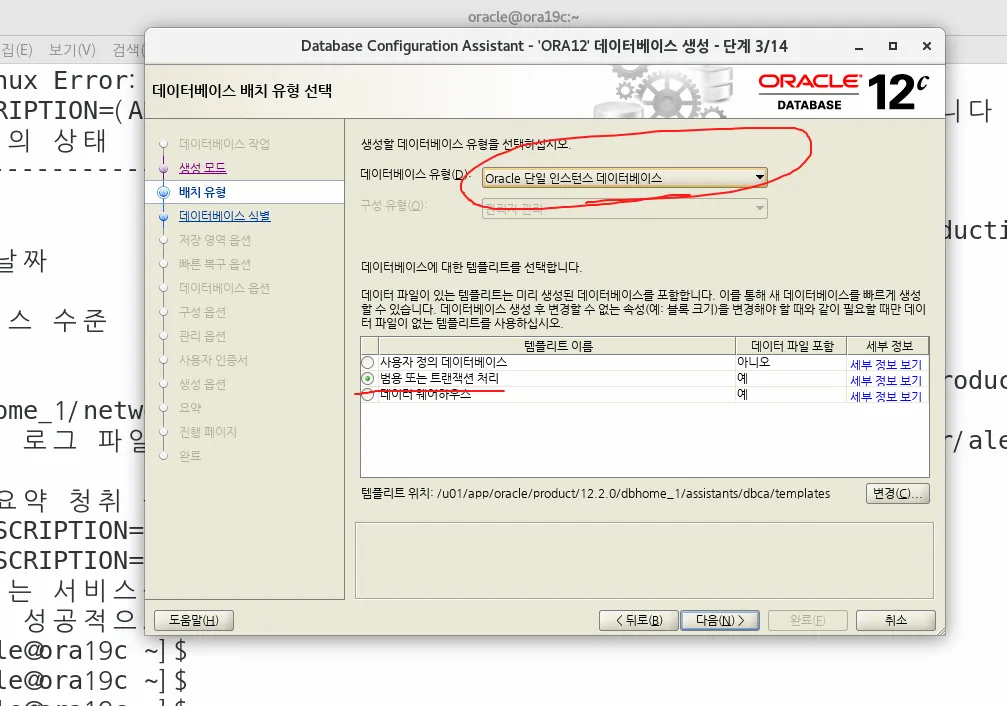Viewport: 1007px width, 706px height.
Task: Click template location path text
Action: coord(633,493)
